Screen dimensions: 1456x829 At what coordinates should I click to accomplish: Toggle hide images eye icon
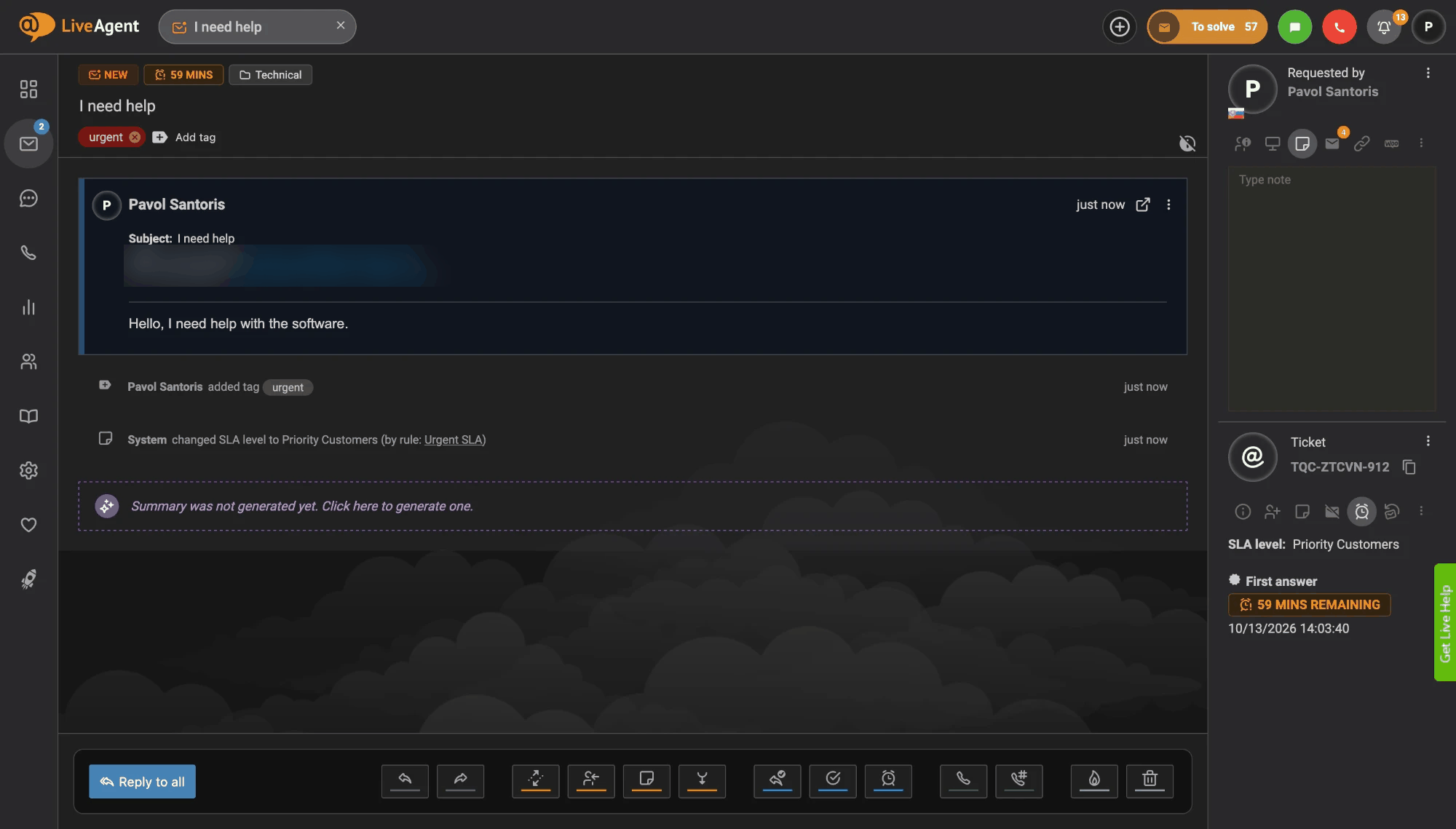click(1187, 143)
